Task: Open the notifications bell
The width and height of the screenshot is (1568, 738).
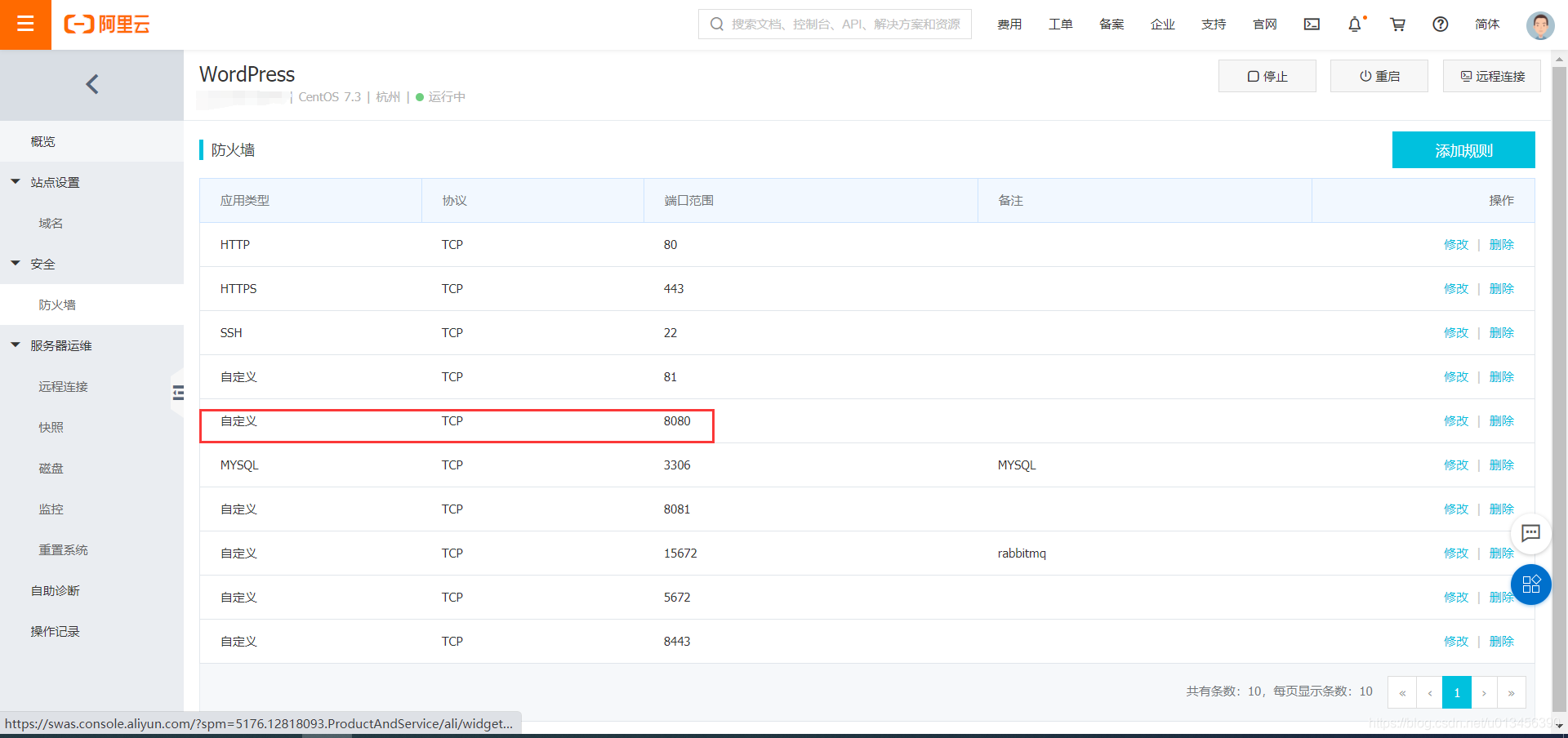Action: coord(1355,24)
